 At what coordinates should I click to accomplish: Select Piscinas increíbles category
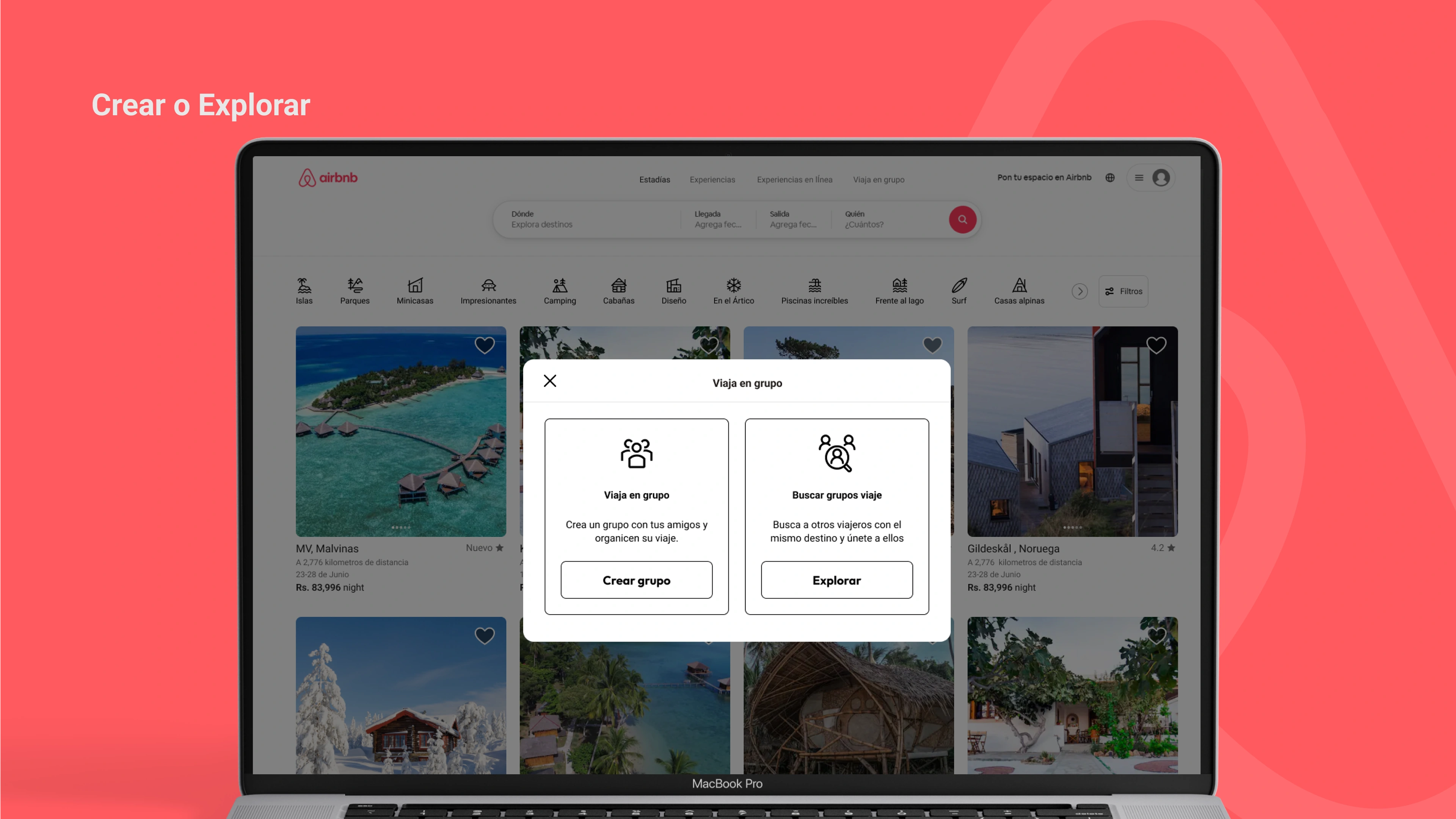(814, 291)
